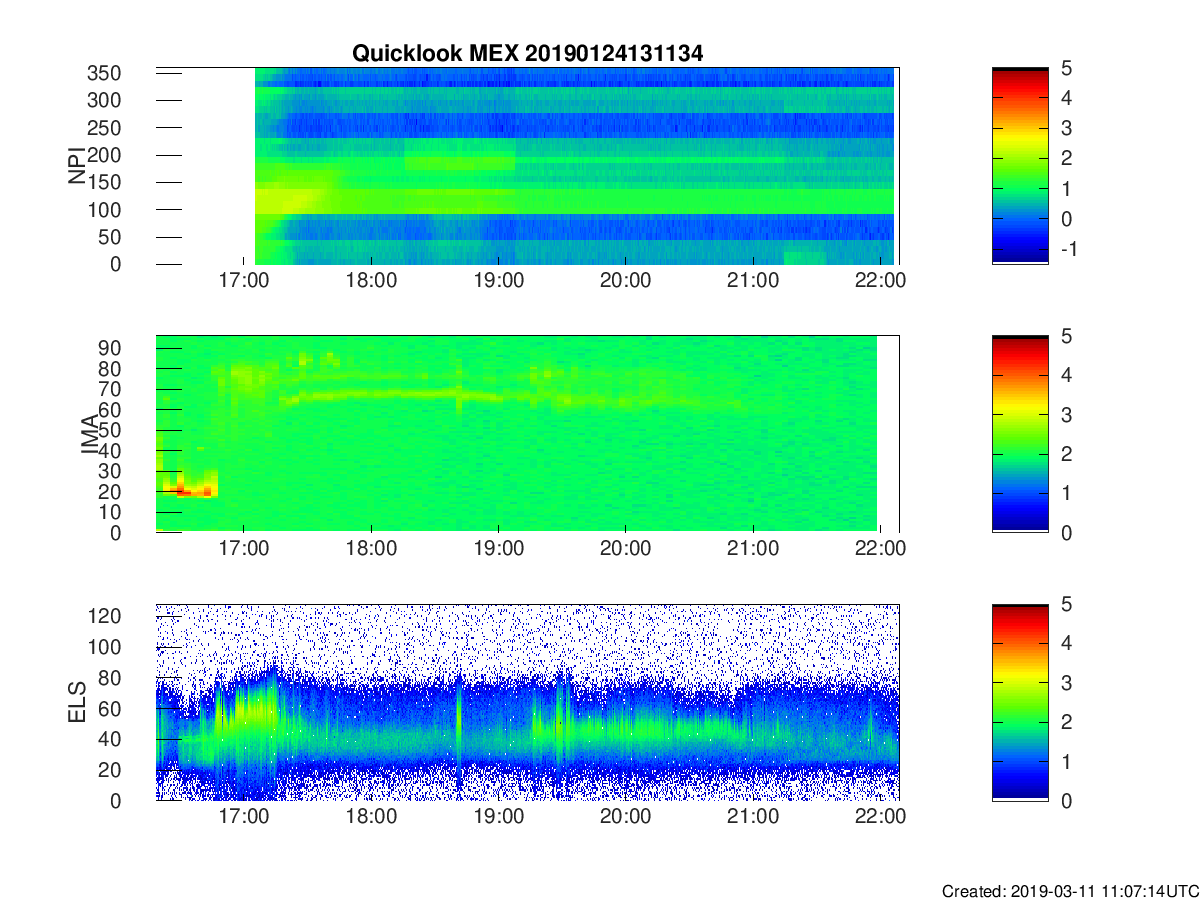Image resolution: width=1200 pixels, height=900 pixels.
Task: Click the 17:00 label under ELS plot
Action: (x=244, y=818)
